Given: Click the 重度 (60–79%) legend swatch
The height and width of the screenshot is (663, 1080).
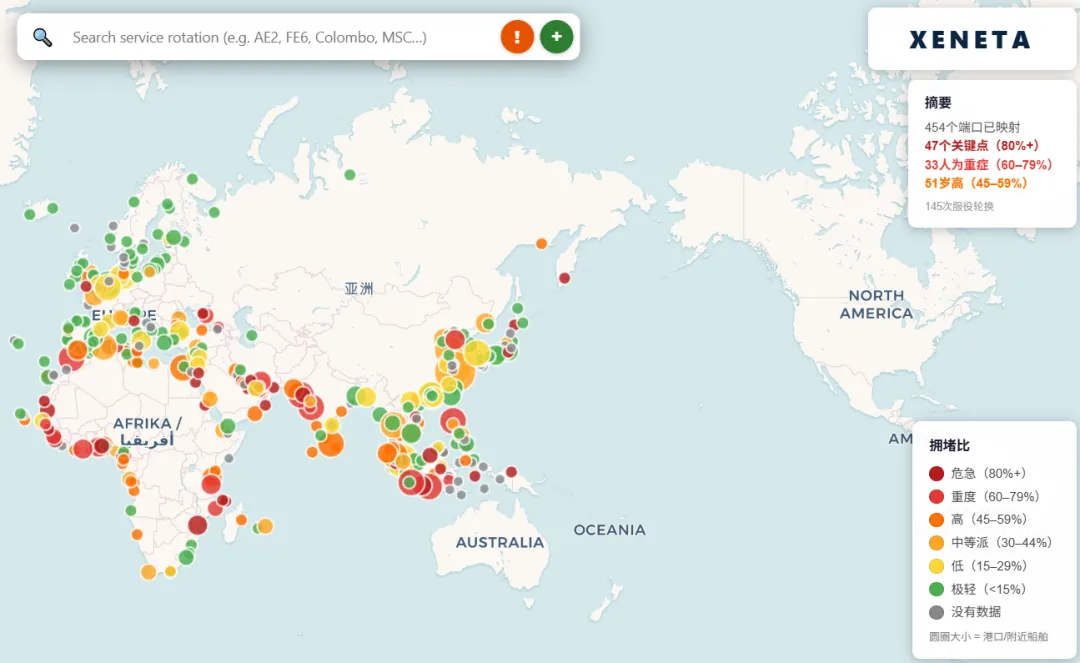Looking at the screenshot, I should click(x=936, y=496).
